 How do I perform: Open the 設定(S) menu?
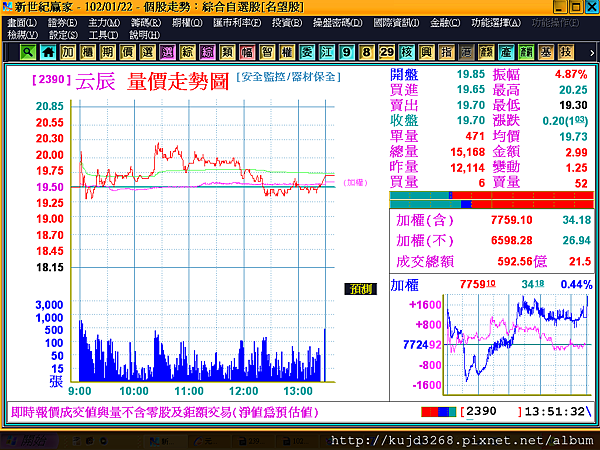point(63,35)
